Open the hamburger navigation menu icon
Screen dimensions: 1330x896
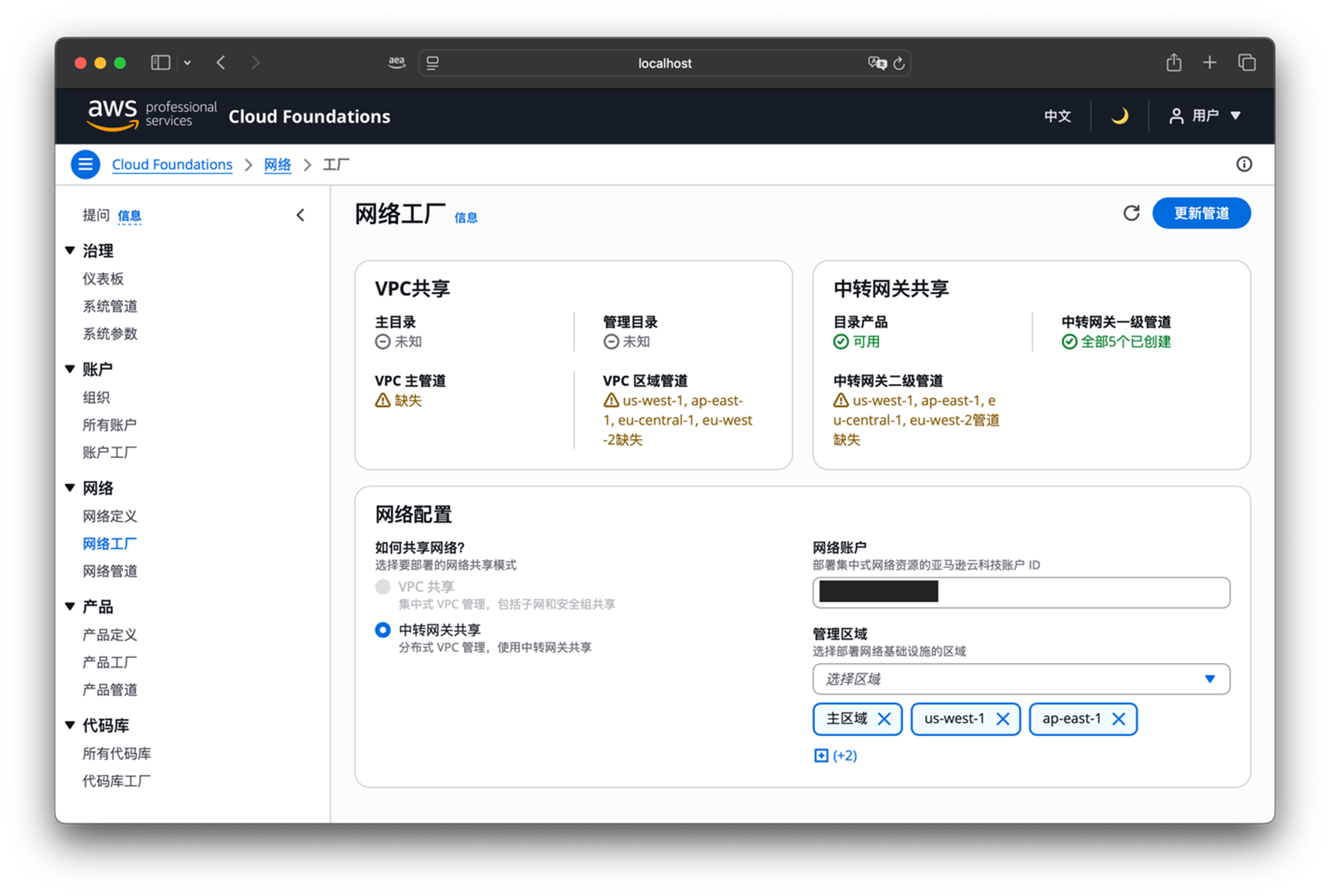[x=85, y=164]
